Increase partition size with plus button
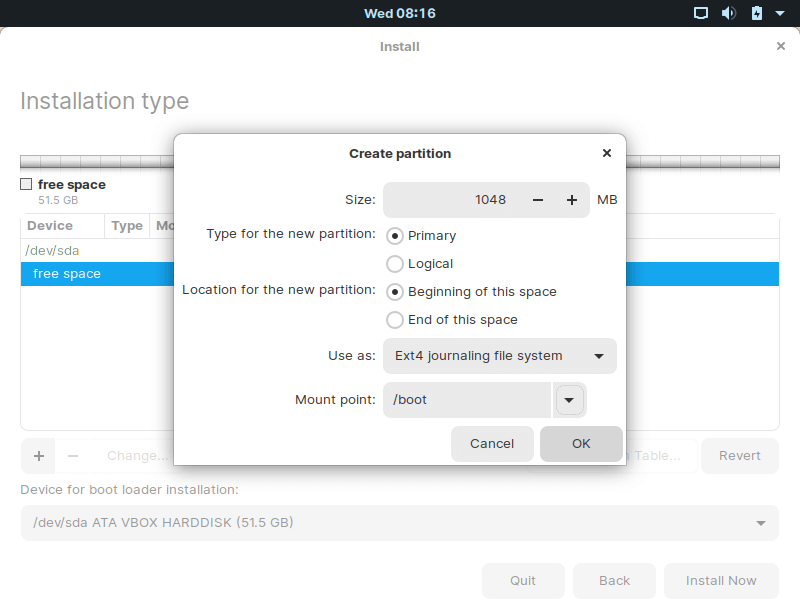 point(572,200)
